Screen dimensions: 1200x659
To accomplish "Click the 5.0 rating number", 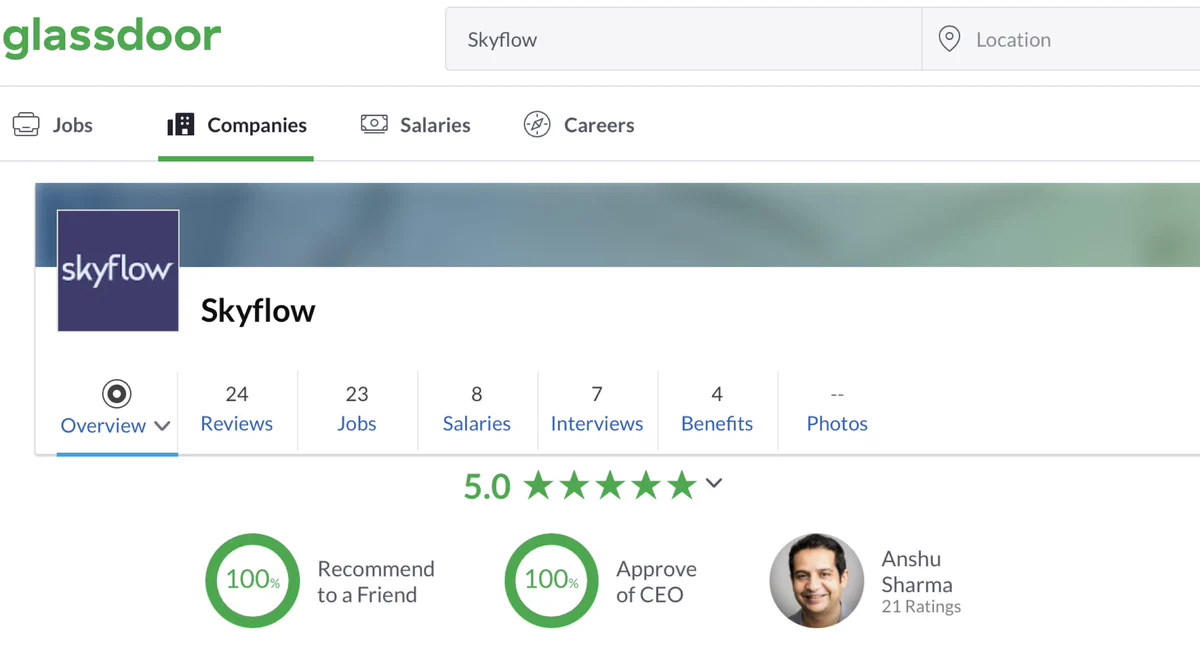I will click(487, 487).
